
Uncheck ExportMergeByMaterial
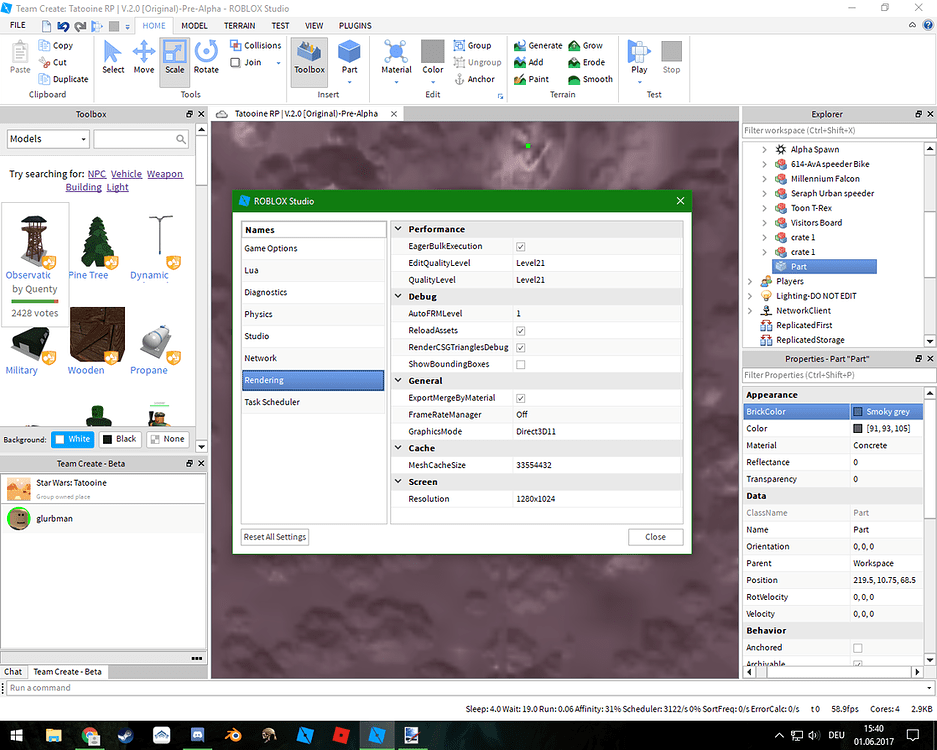coord(520,398)
